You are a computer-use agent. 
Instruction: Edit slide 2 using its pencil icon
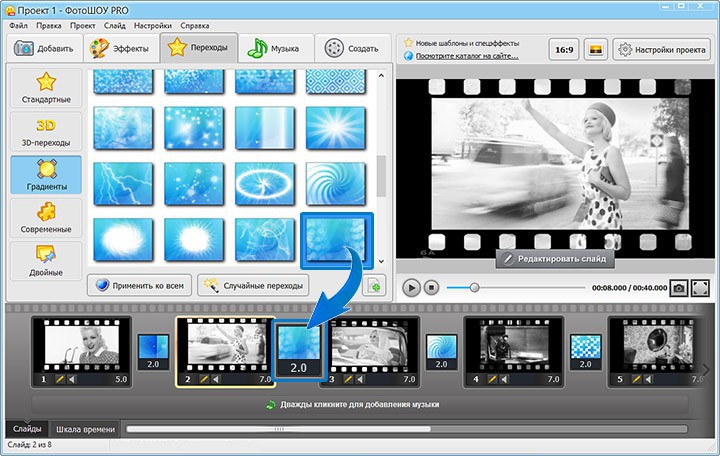point(204,379)
